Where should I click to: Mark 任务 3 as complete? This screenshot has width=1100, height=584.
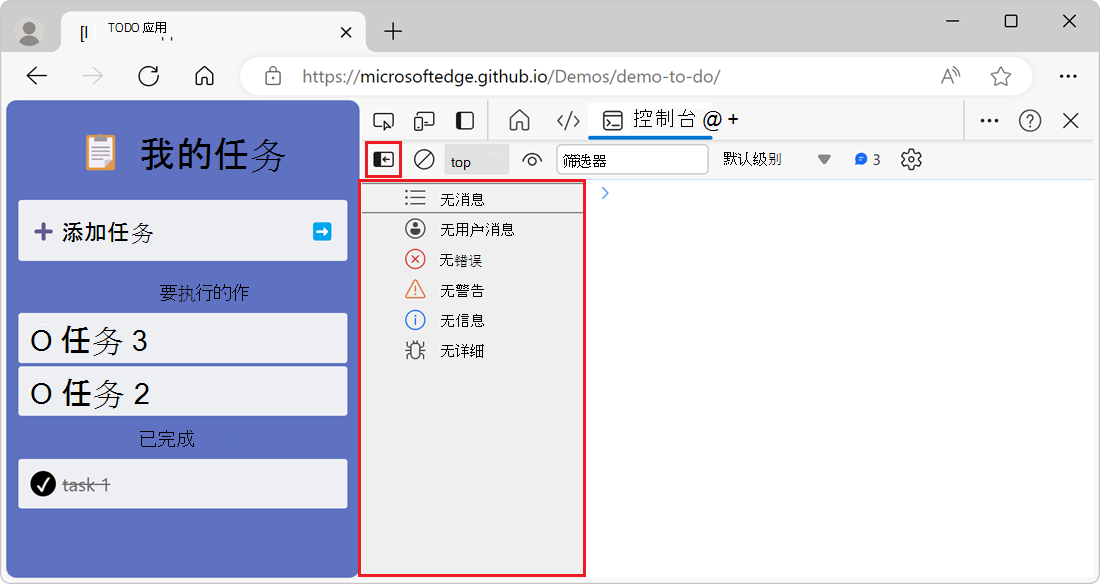click(41, 342)
